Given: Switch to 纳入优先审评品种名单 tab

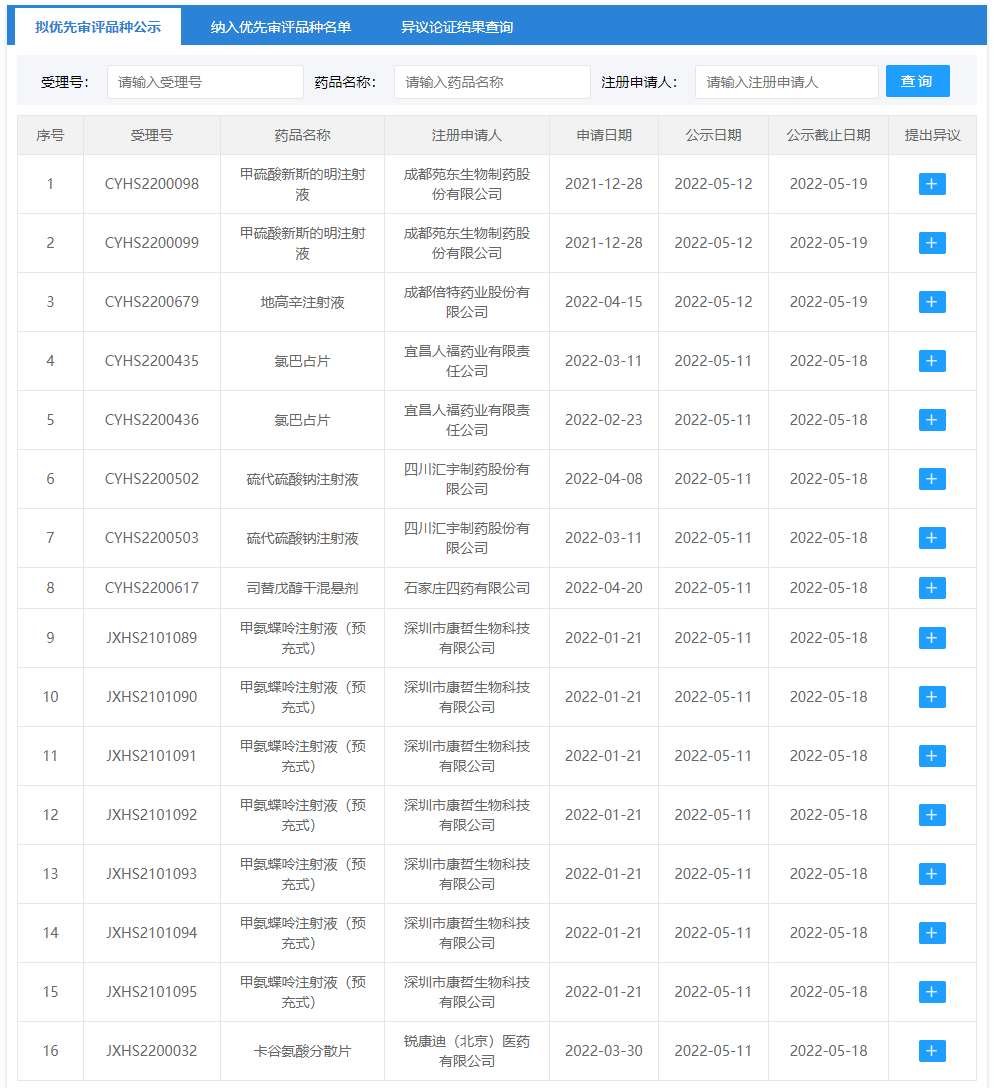Looking at the screenshot, I should click(281, 27).
